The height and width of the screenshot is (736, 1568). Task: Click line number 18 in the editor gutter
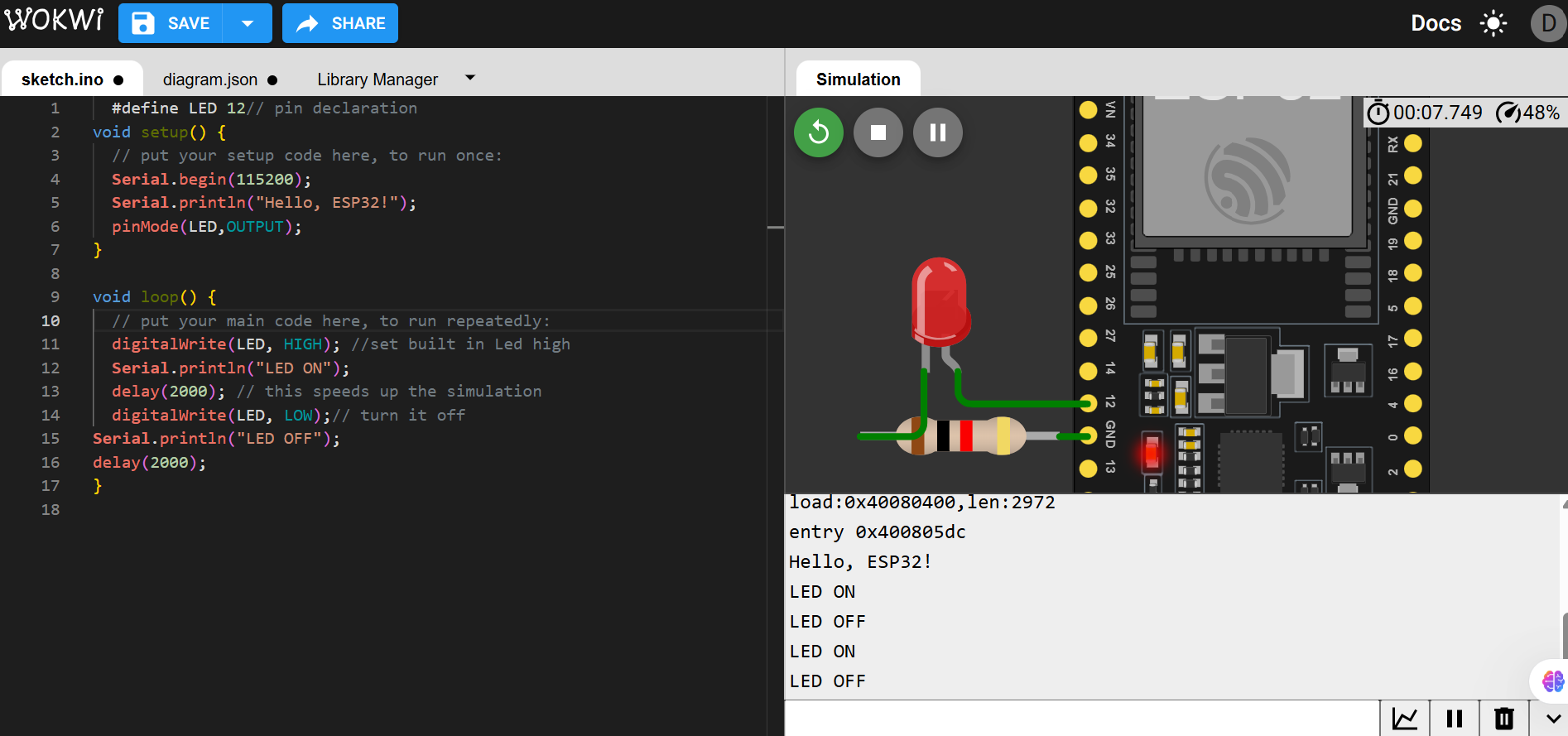pos(51,510)
